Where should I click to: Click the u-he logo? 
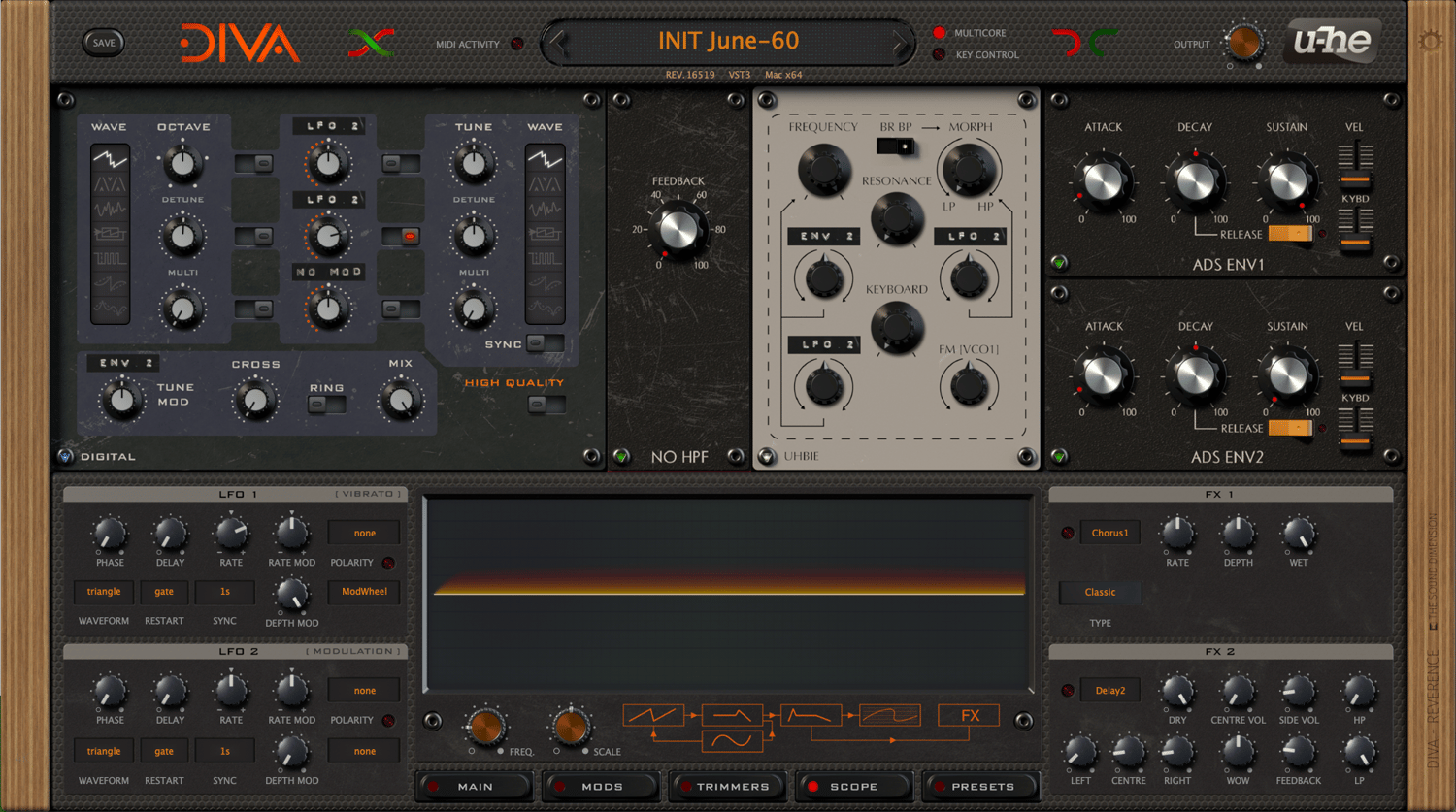(1332, 42)
